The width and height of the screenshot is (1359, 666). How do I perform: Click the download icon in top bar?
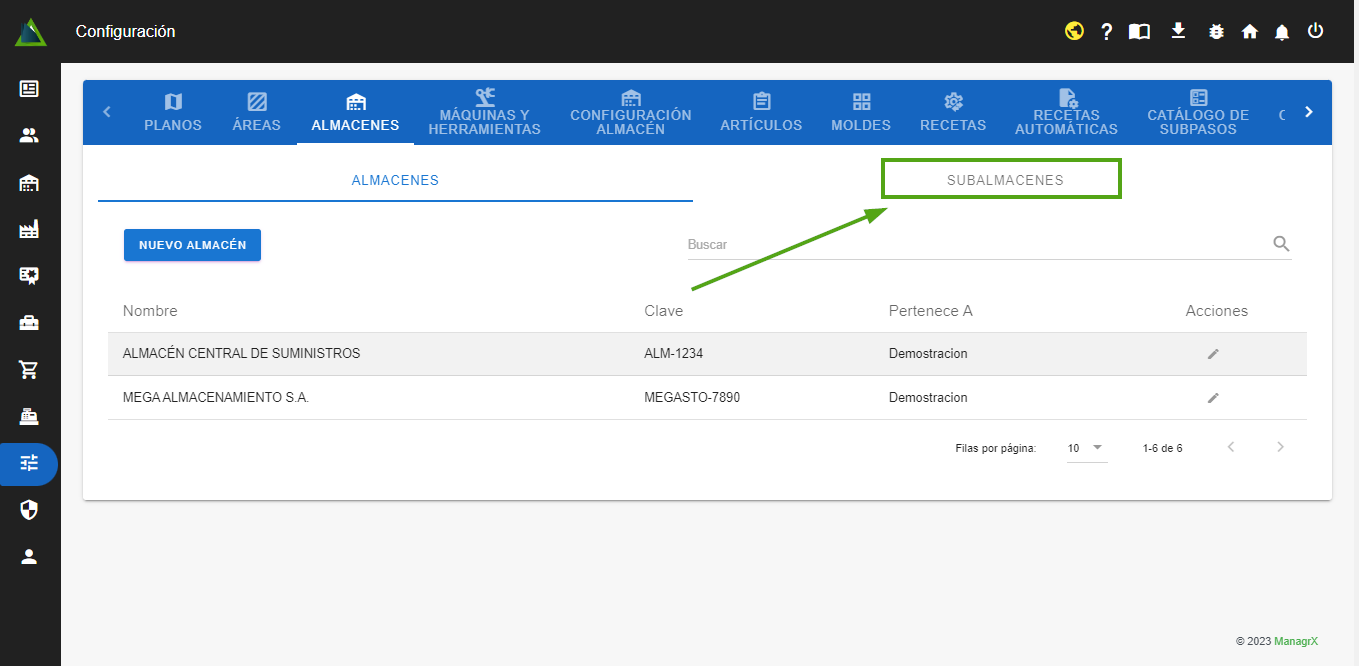tap(1179, 31)
